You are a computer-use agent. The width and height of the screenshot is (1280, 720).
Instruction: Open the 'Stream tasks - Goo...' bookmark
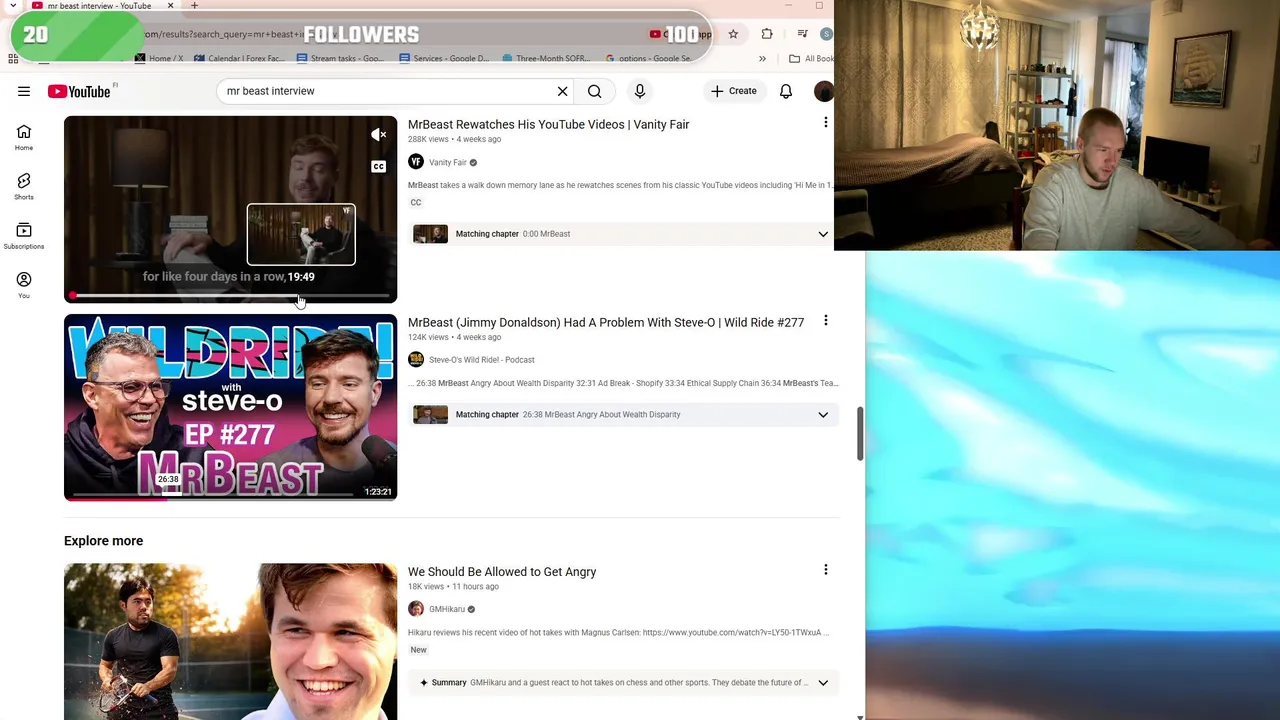(340, 59)
